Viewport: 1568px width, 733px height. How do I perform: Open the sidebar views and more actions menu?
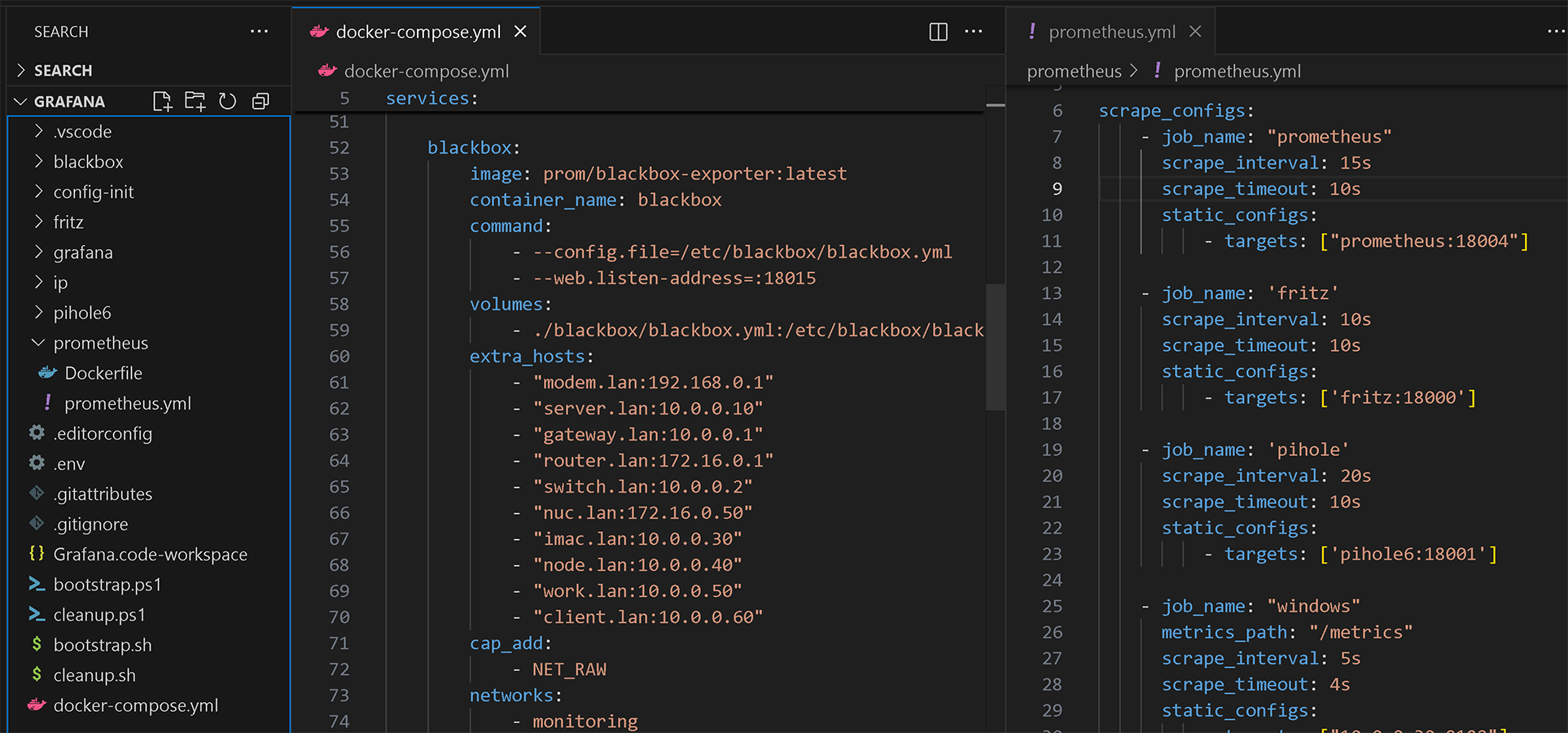pos(259,32)
